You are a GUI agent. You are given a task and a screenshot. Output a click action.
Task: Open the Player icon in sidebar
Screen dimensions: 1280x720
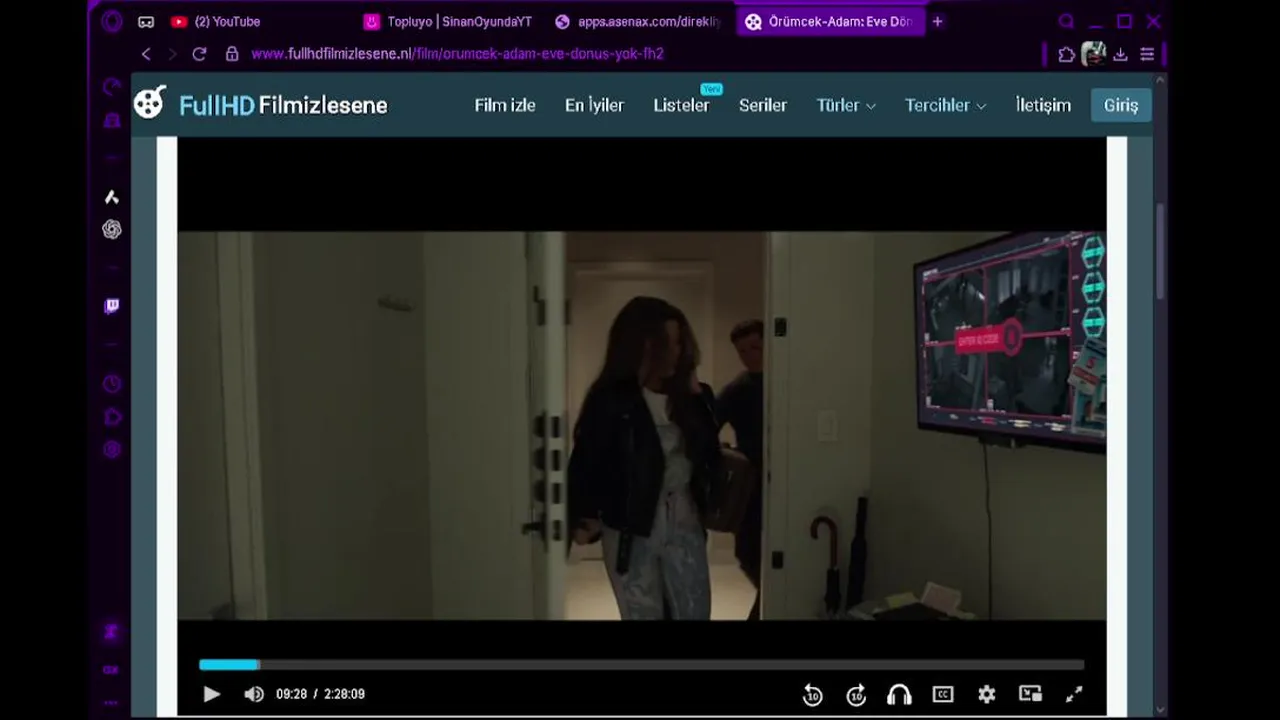pyautogui.click(x=112, y=417)
